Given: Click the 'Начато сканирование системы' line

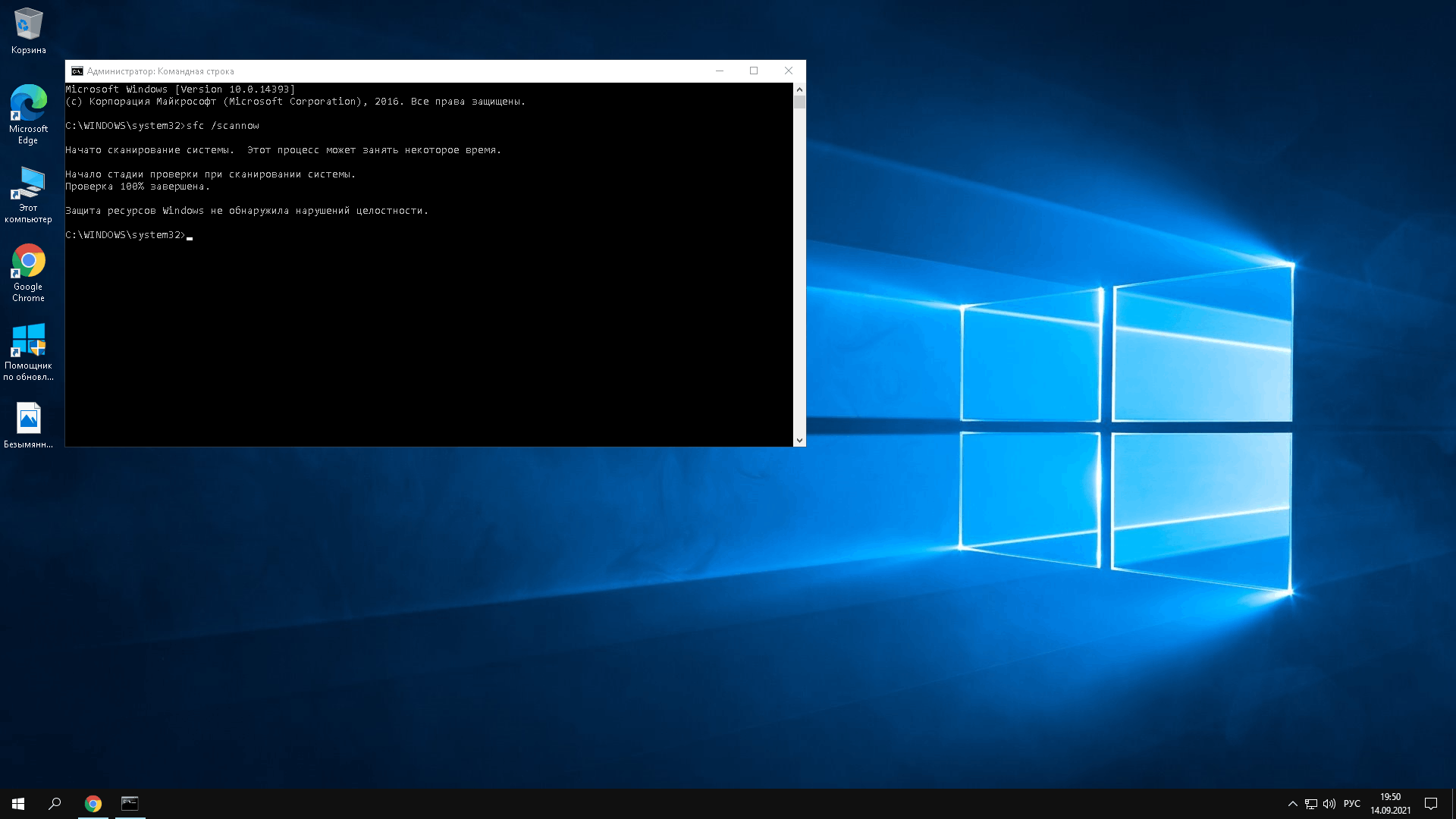Looking at the screenshot, I should pos(284,150).
